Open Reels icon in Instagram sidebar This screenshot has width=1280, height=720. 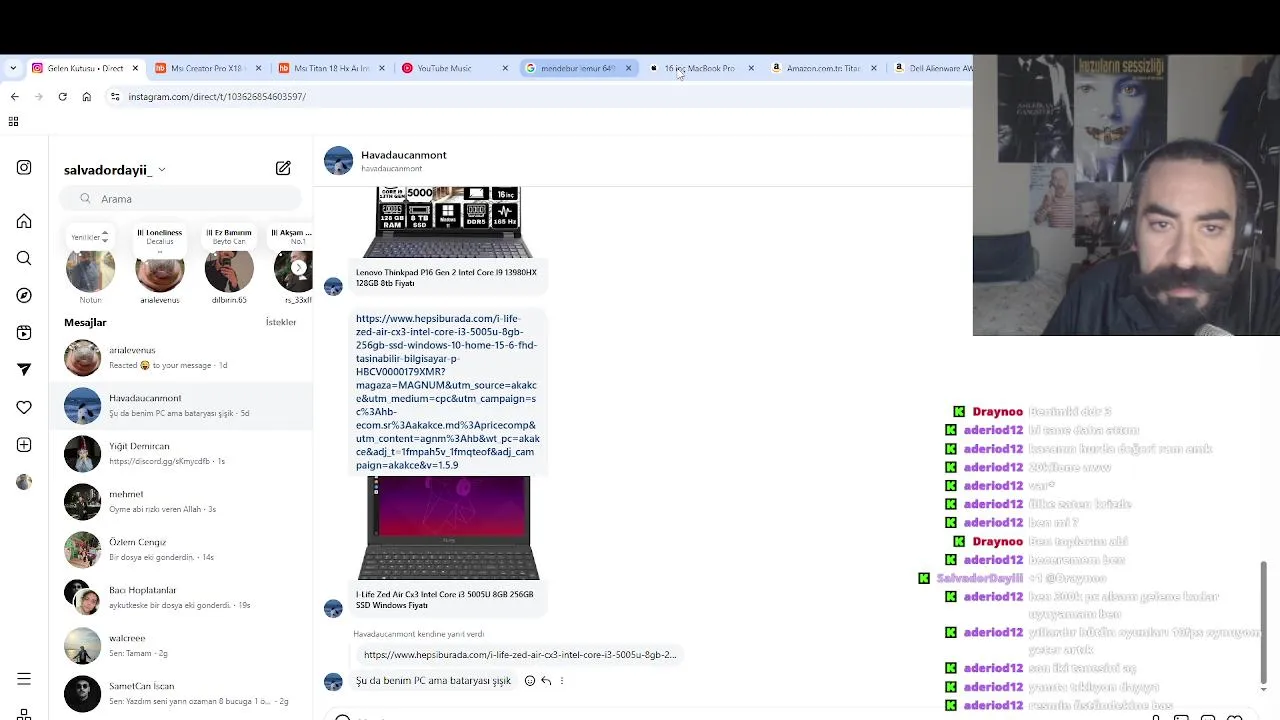24,332
